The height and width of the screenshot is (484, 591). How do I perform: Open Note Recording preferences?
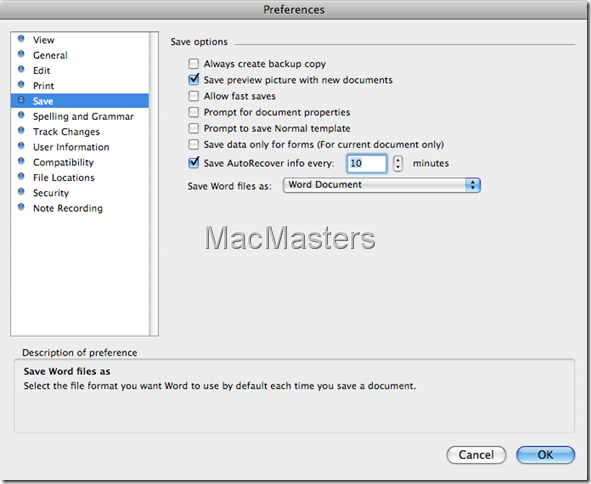(x=68, y=208)
